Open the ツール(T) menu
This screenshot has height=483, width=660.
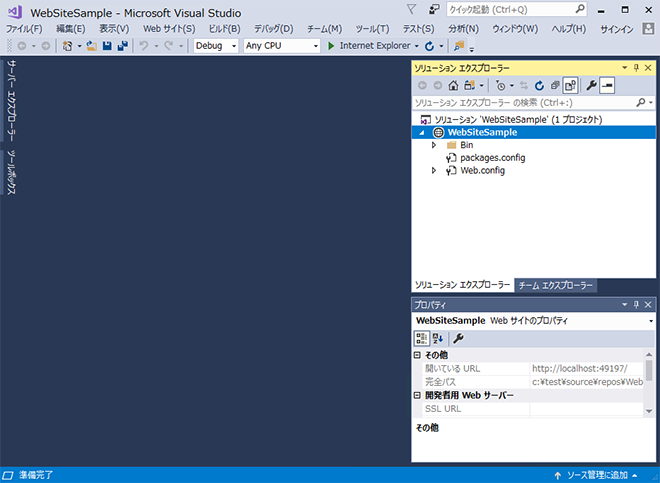coord(372,29)
